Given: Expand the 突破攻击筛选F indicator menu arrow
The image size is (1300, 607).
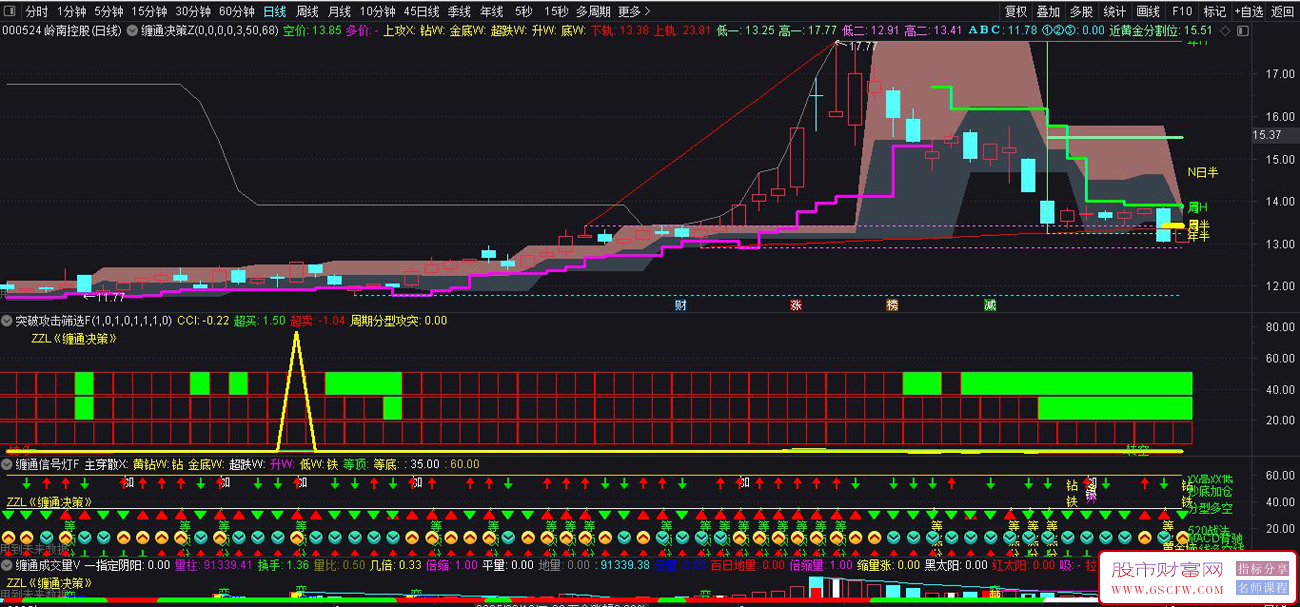Looking at the screenshot, I should click(x=8, y=321).
